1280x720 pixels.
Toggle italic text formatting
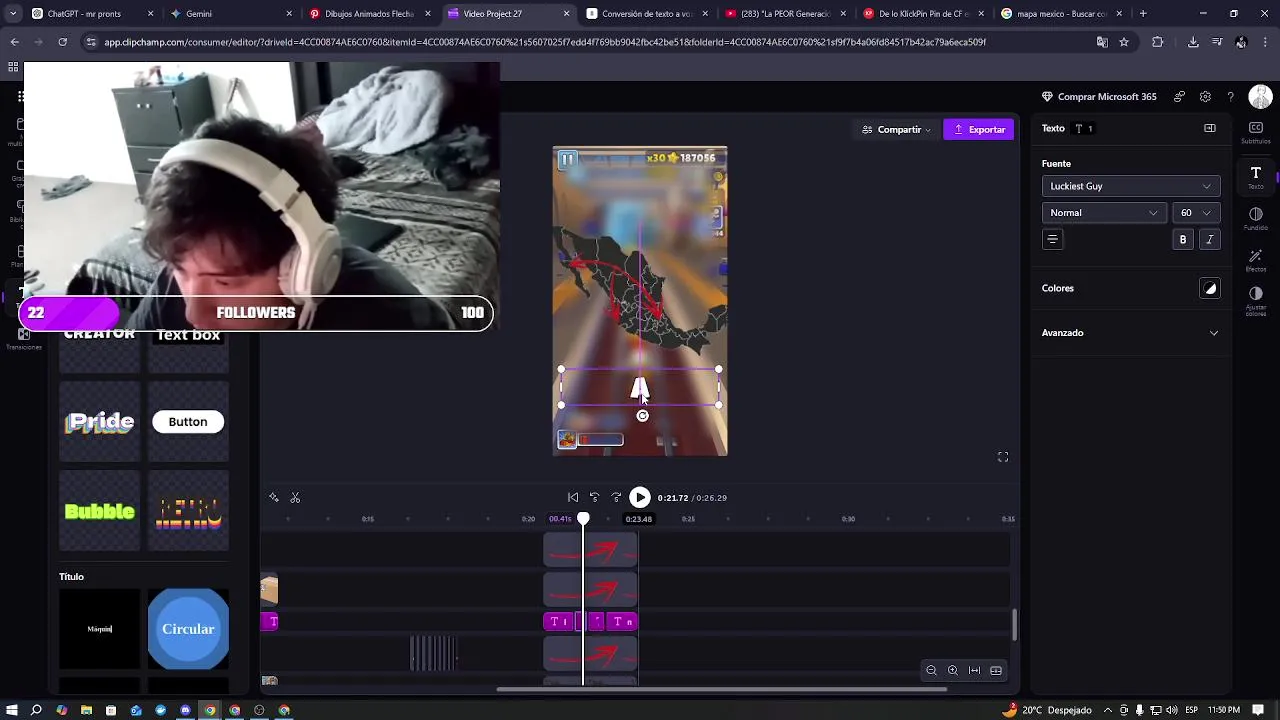coord(1210,239)
